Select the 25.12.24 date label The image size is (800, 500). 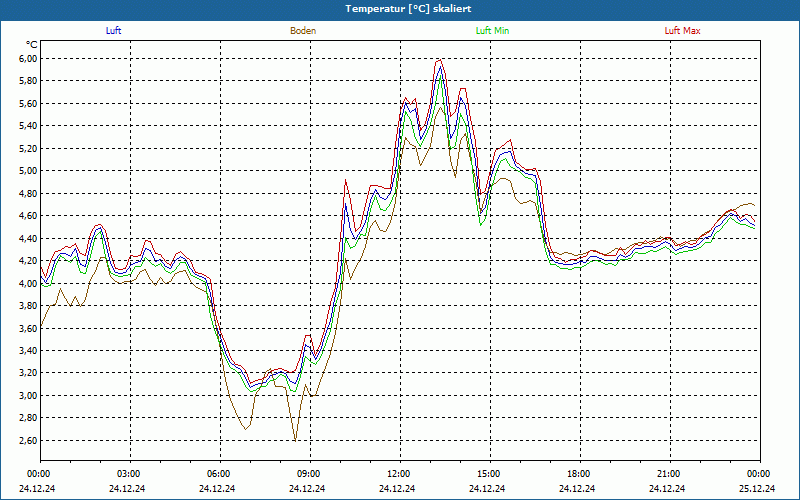tap(759, 489)
